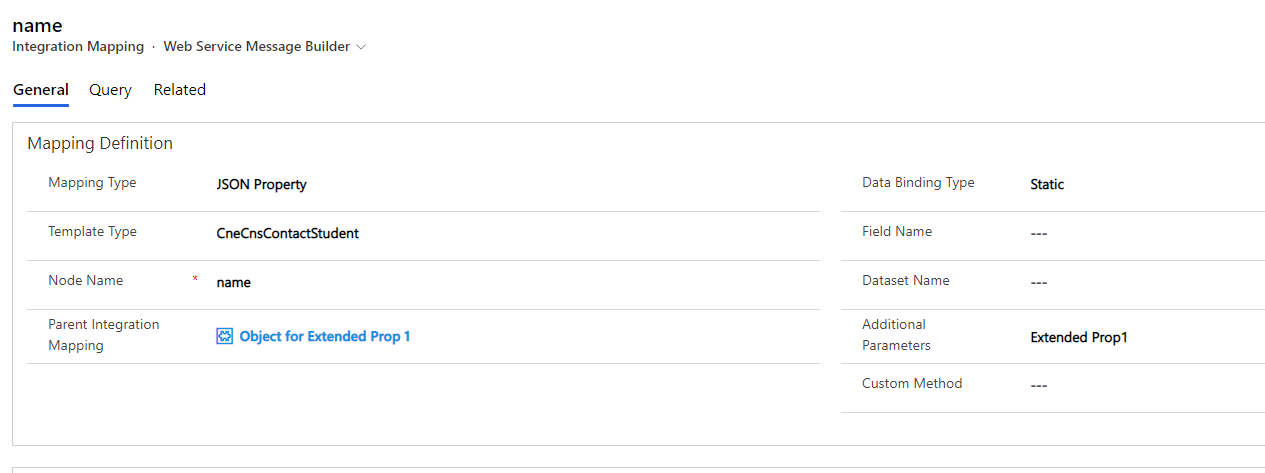
Task: Click the record title "name" heading
Action: pyautogui.click(x=37, y=26)
